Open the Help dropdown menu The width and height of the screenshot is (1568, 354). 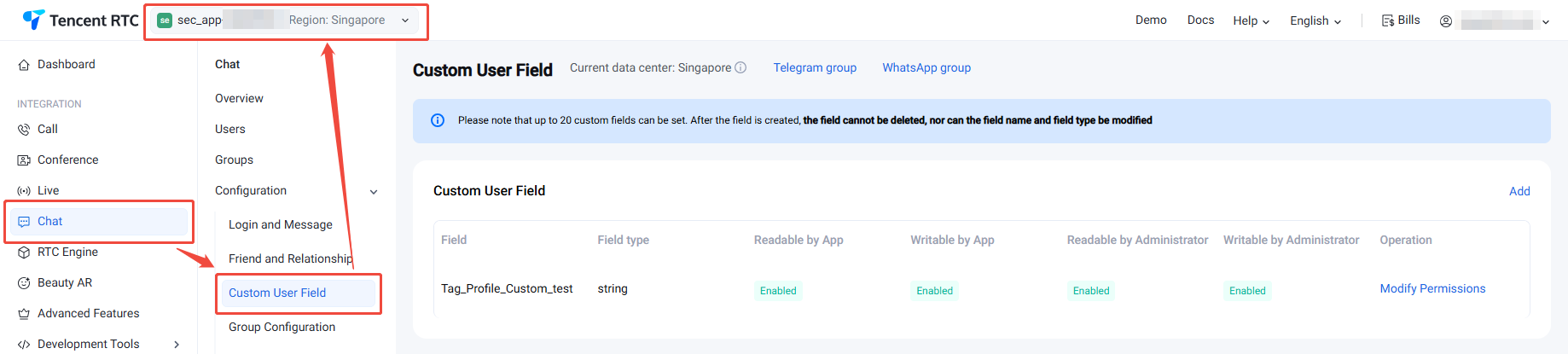coord(1251,21)
